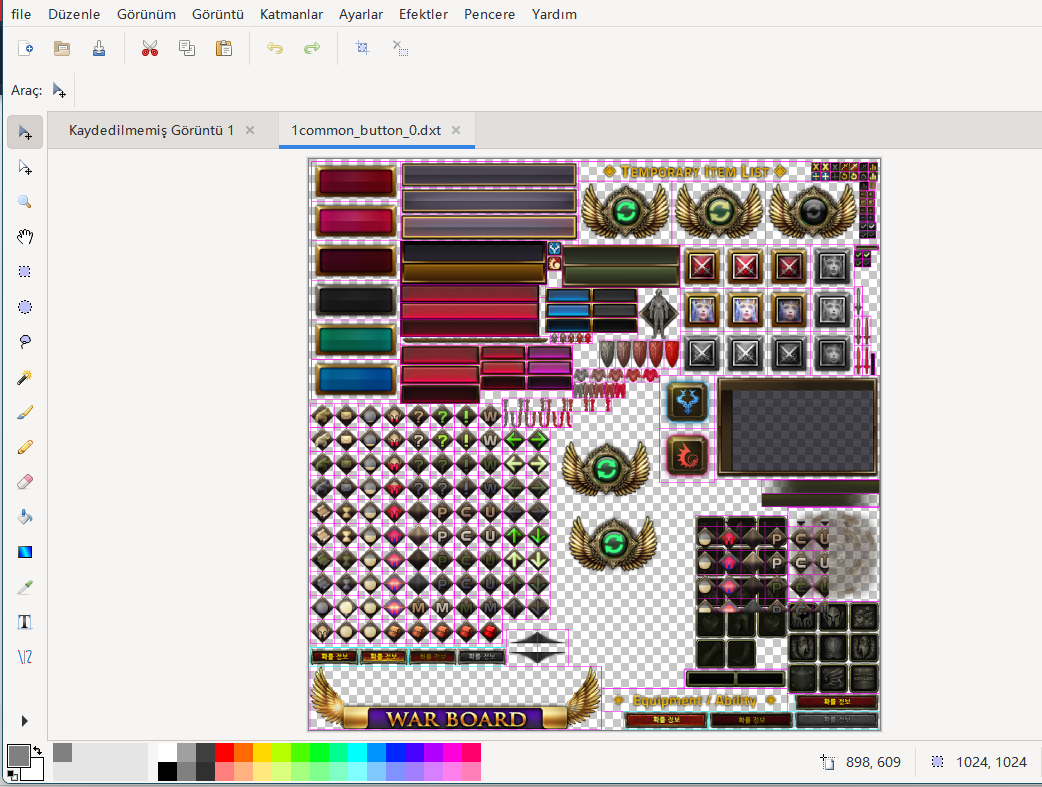Viewport: 1042px width, 787px height.
Task: Open the Araç tool chooser icon
Action: point(59,90)
